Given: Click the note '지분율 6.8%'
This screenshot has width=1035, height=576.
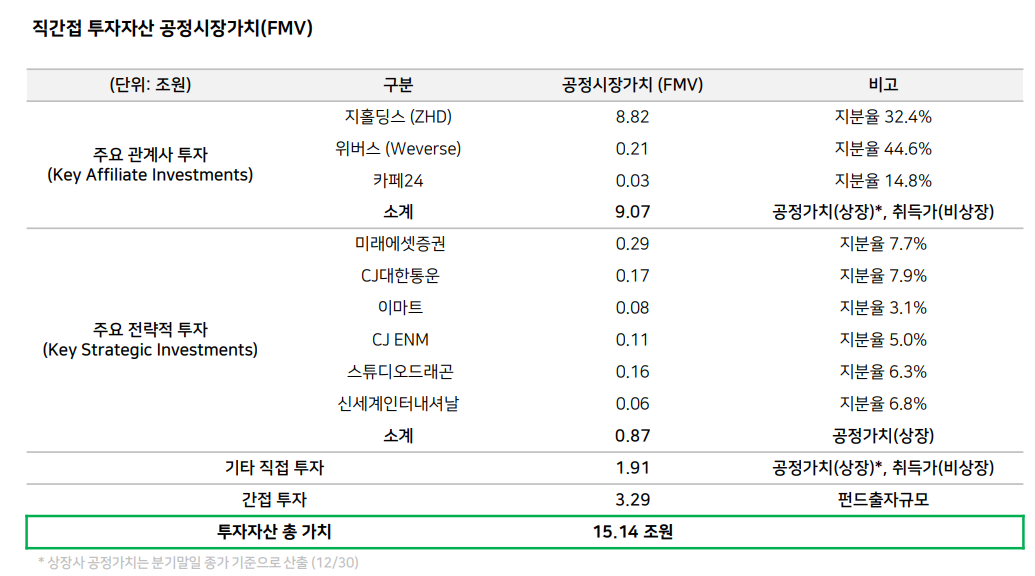Looking at the screenshot, I should (x=883, y=403).
